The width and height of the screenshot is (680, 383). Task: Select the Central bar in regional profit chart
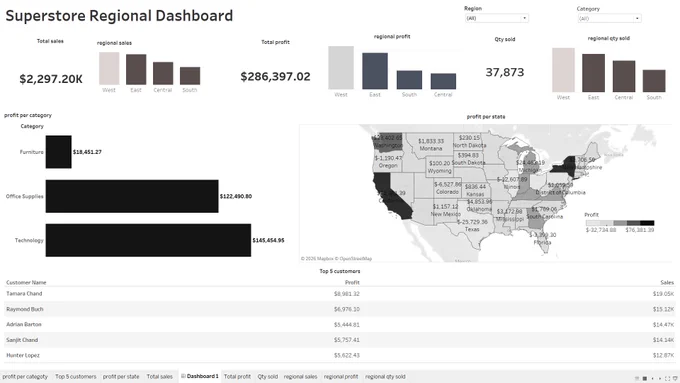[443, 81]
